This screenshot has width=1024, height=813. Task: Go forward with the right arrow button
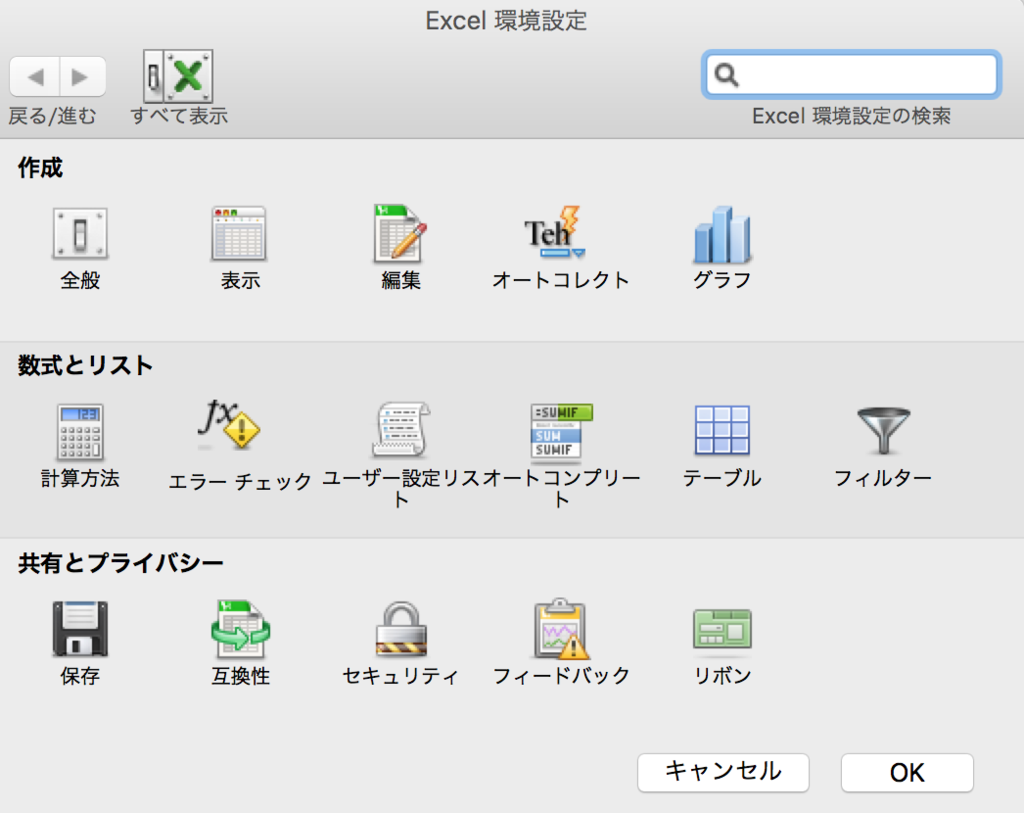tap(82, 77)
